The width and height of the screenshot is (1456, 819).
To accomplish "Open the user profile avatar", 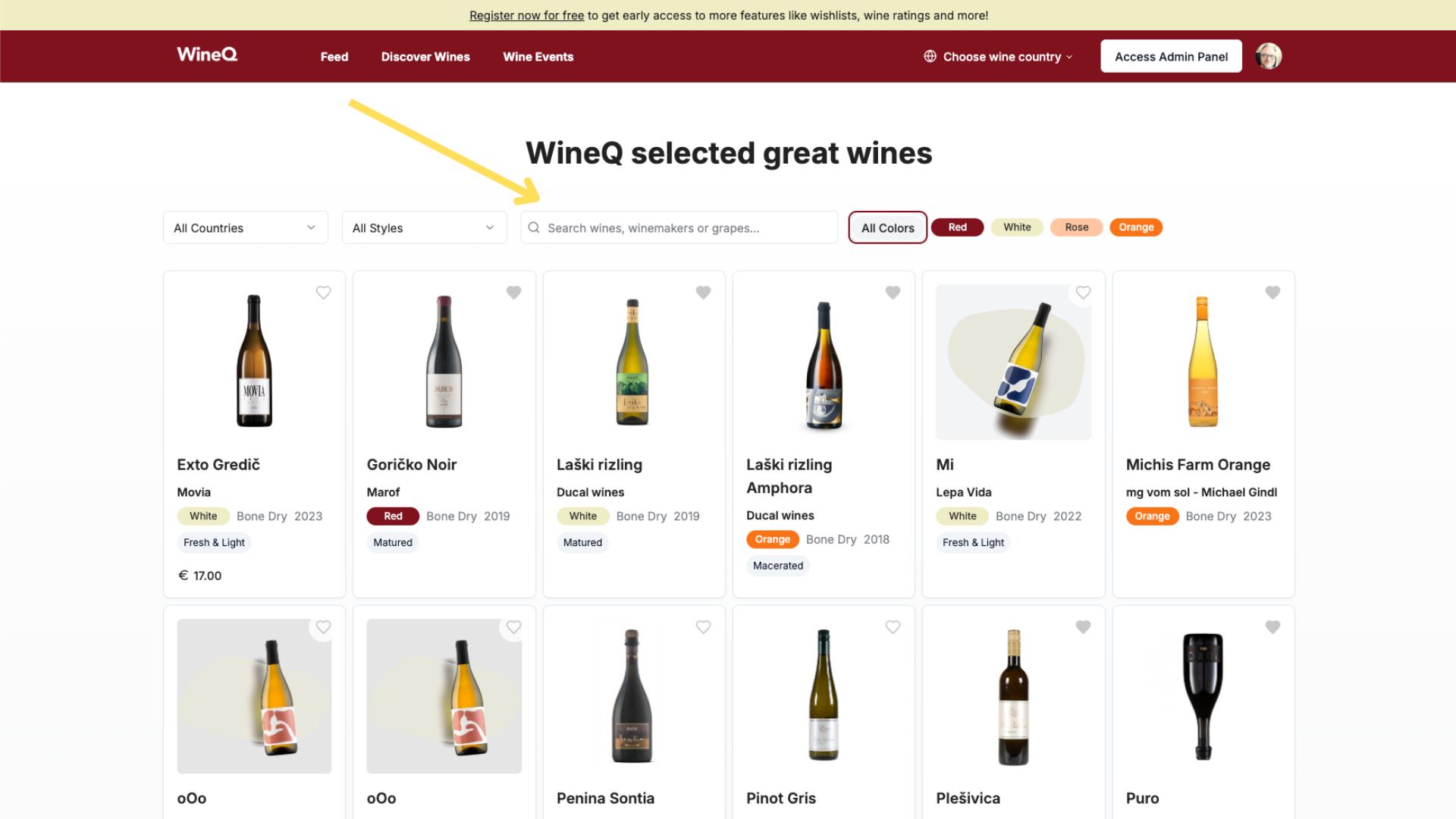I will pyautogui.click(x=1268, y=56).
